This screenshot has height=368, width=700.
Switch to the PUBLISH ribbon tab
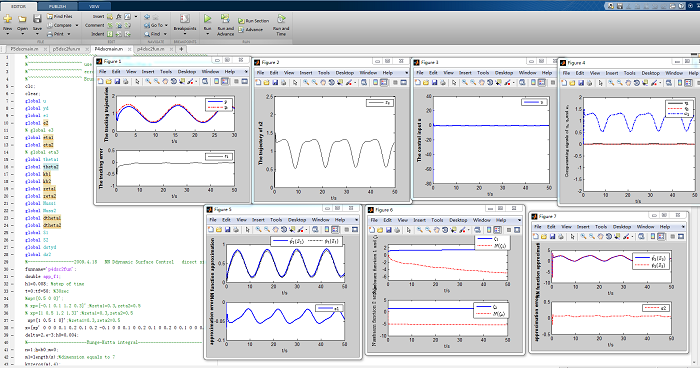point(58,7)
